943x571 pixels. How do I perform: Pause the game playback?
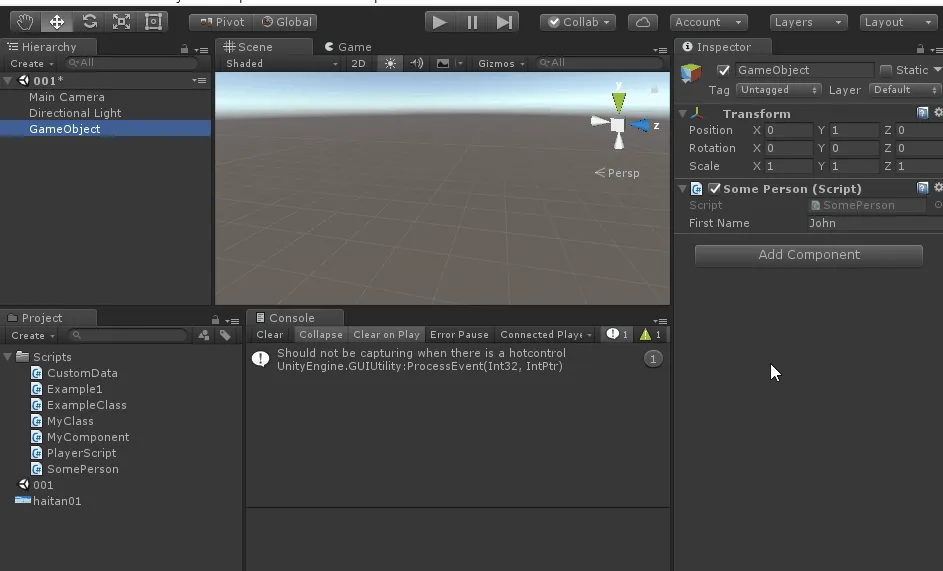[x=472, y=22]
